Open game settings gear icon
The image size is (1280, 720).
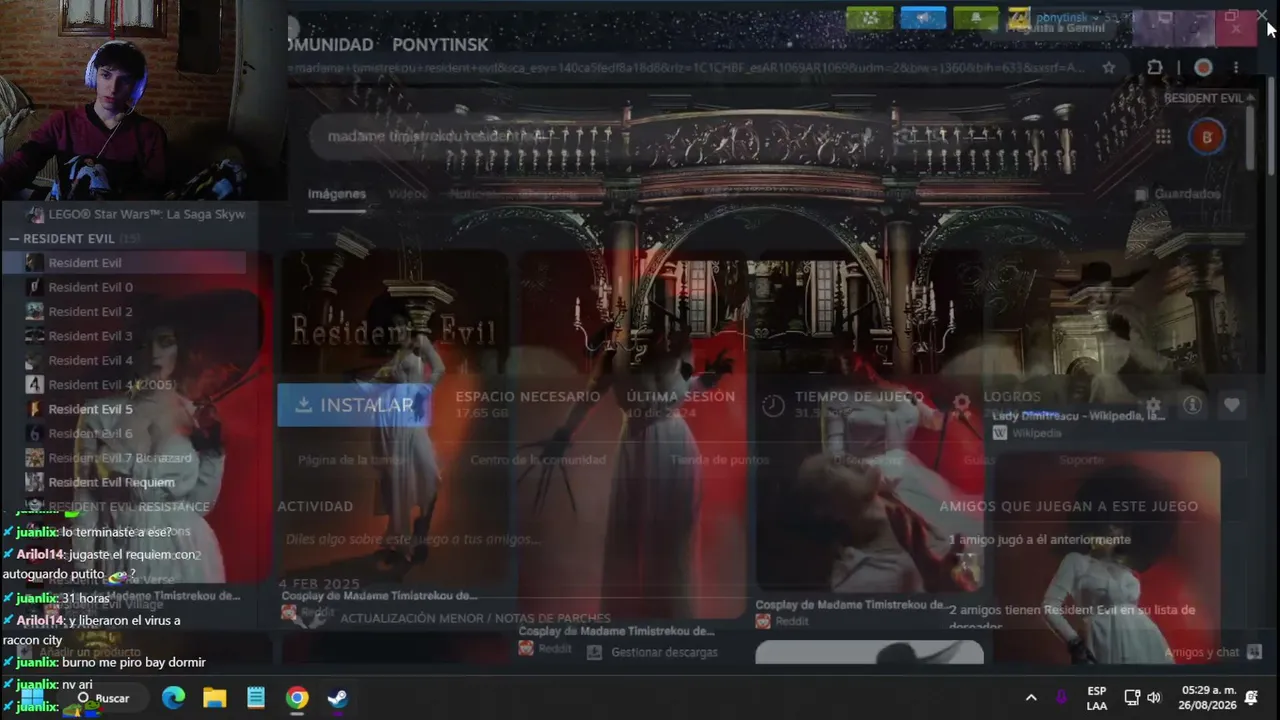pos(1153,405)
